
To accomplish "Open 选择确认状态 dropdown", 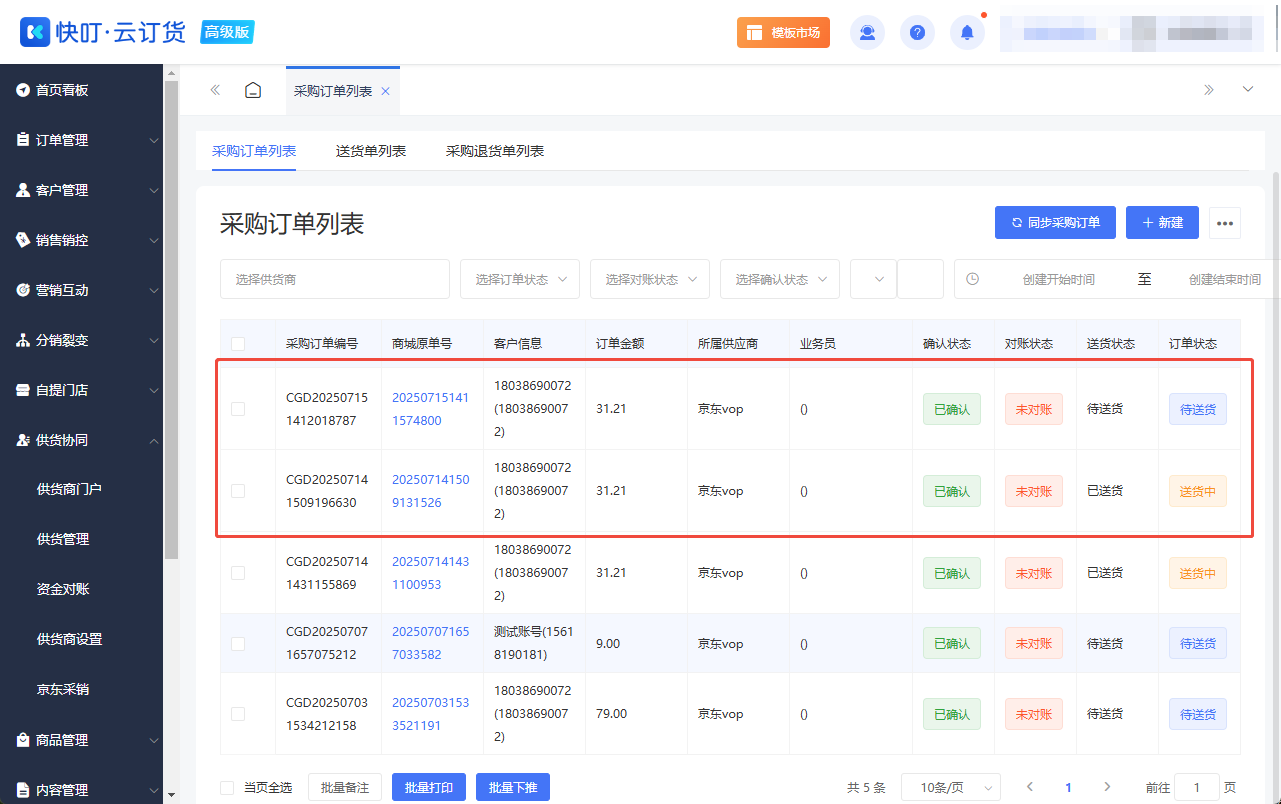I will point(780,279).
